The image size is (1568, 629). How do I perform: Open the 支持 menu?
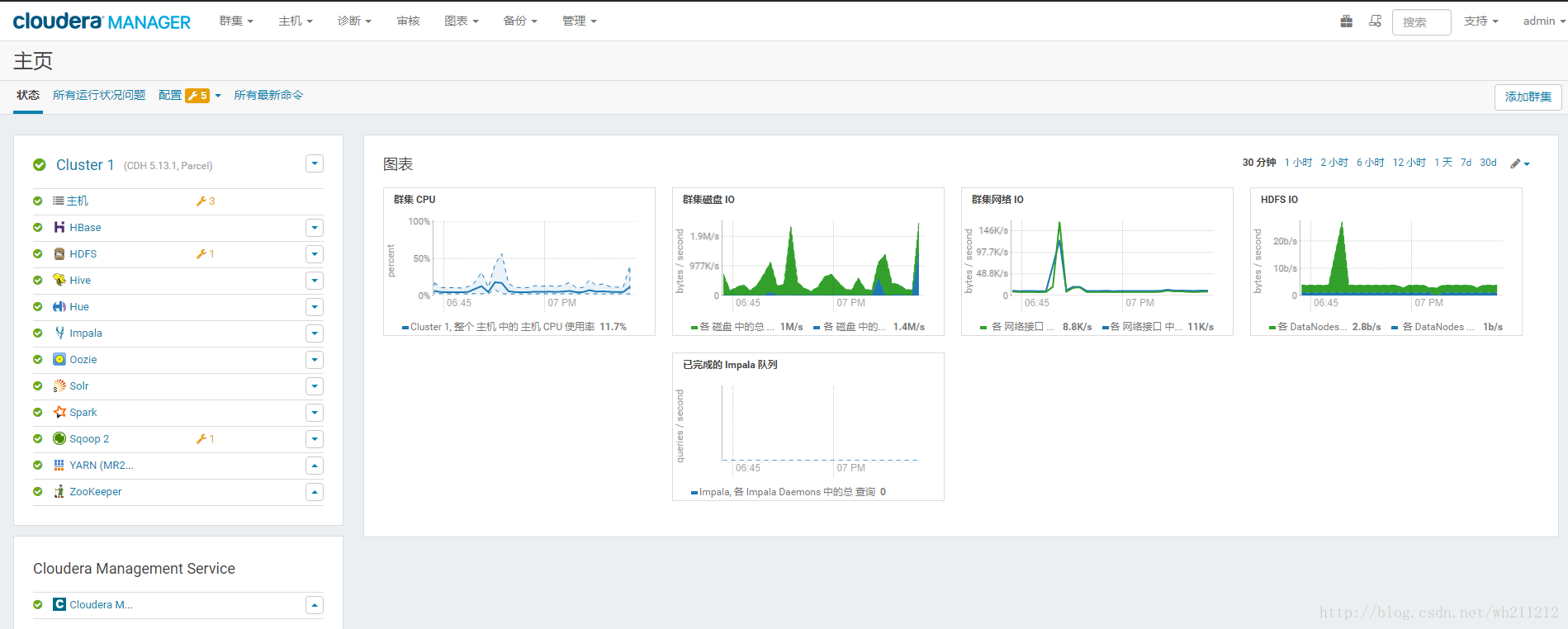pos(1481,21)
